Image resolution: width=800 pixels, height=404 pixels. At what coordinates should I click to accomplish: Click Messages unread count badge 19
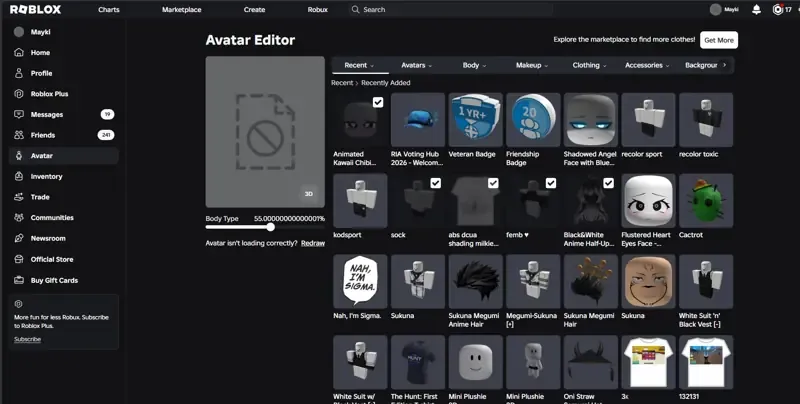107,114
